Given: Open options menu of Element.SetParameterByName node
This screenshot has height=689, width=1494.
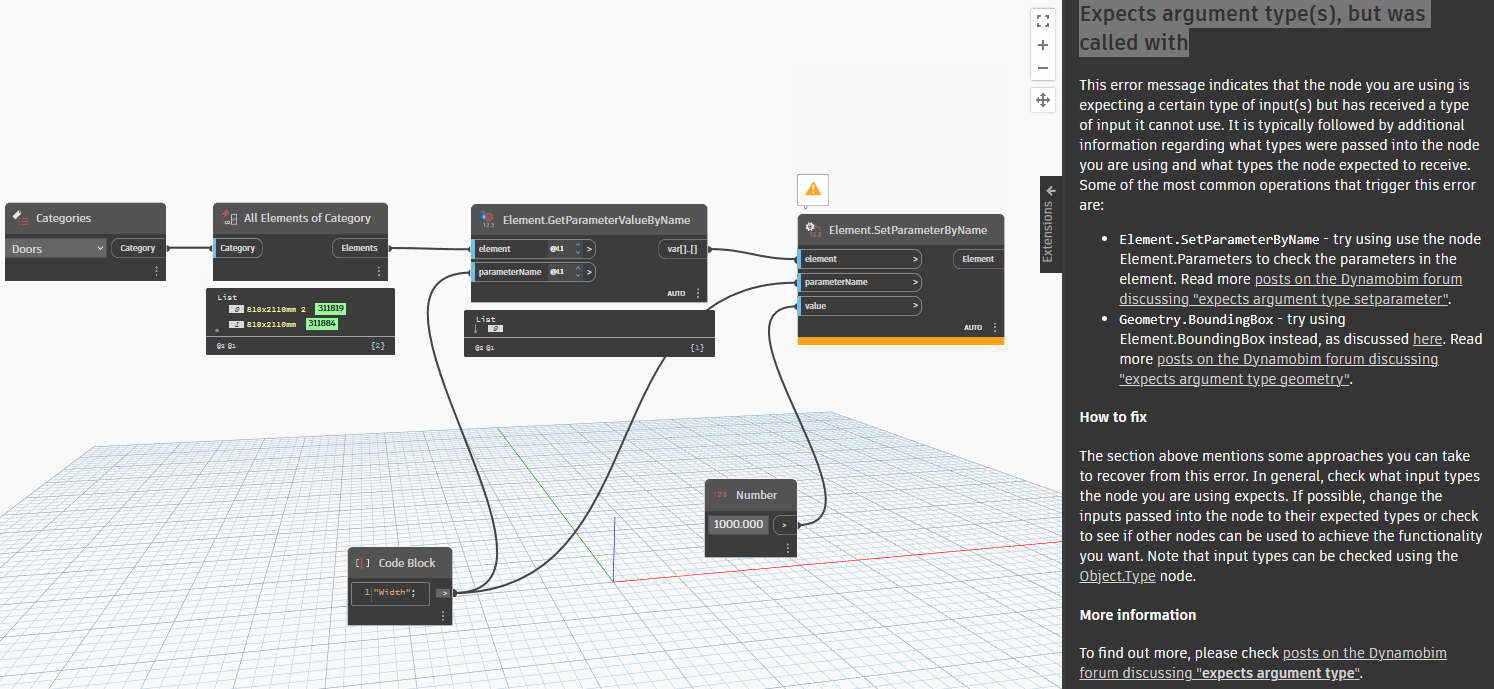Looking at the screenshot, I should pyautogui.click(x=995, y=327).
